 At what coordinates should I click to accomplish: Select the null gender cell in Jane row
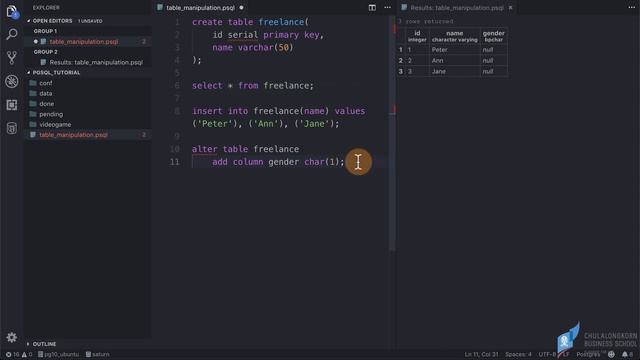pos(493,71)
